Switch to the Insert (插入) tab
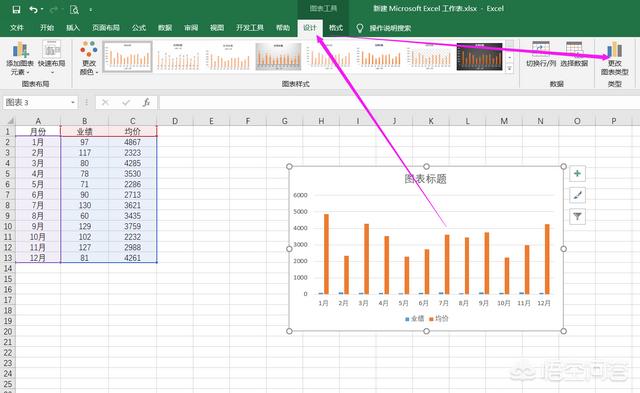Screen dimensions: 640x393 click(x=73, y=28)
